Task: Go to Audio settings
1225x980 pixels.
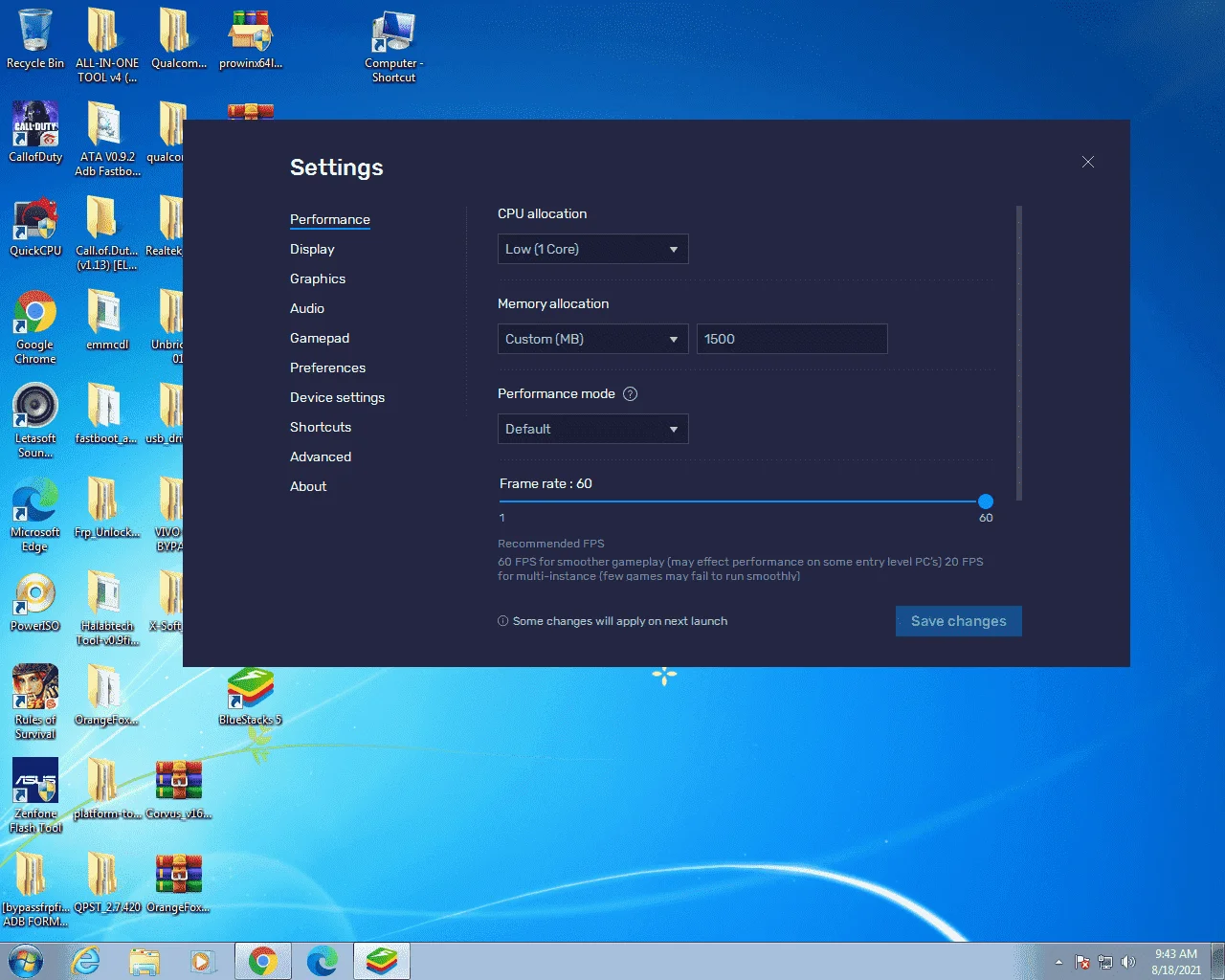Action: point(307,308)
